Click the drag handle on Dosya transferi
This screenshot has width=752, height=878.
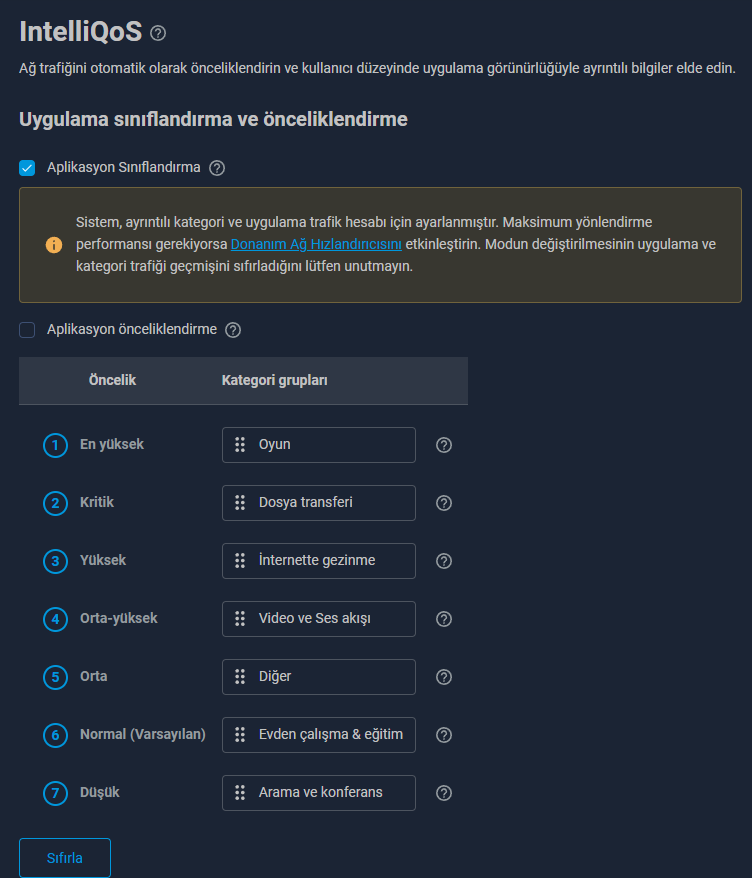[240, 503]
